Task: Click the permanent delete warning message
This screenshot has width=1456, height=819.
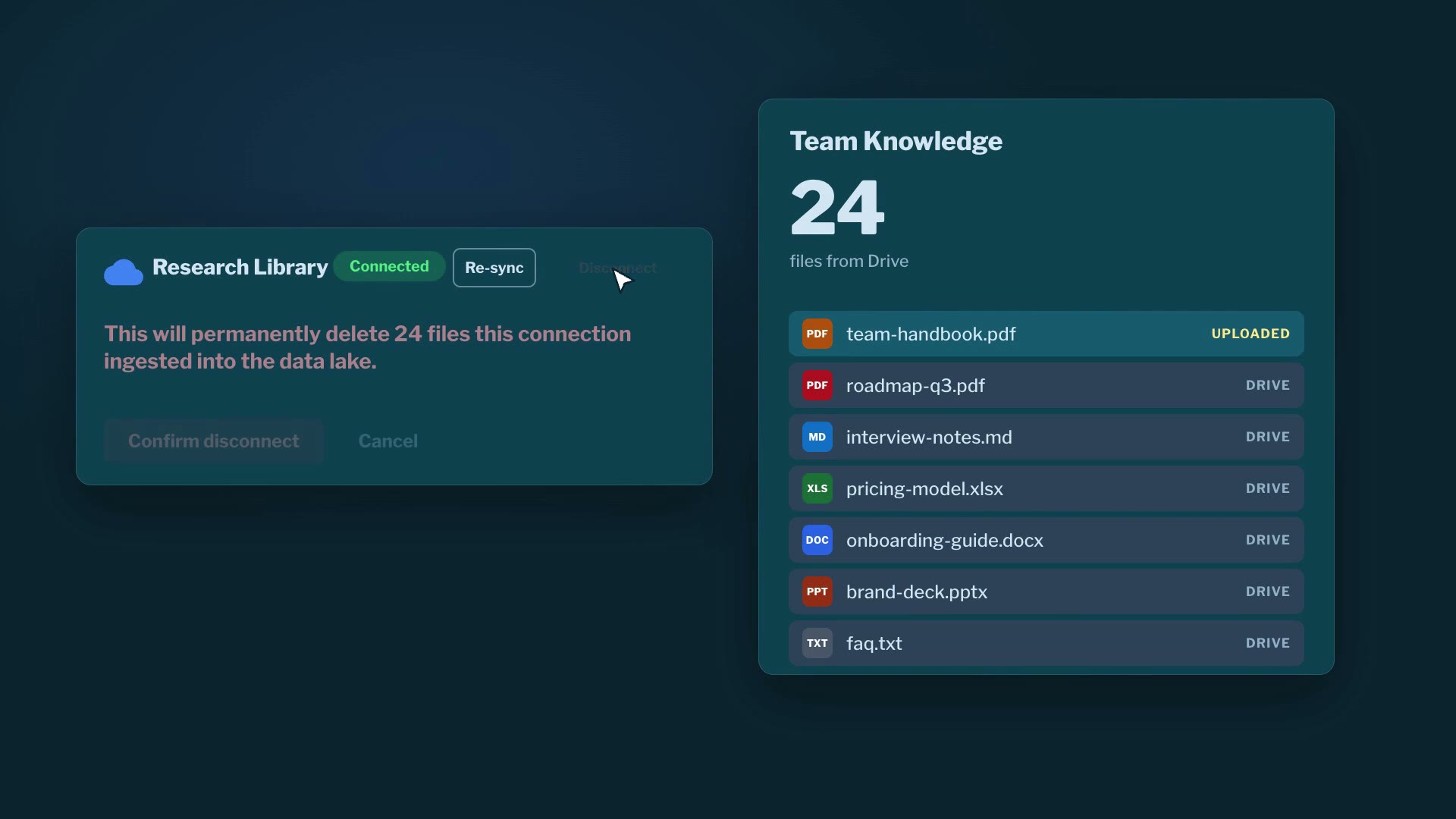Action: tap(368, 347)
